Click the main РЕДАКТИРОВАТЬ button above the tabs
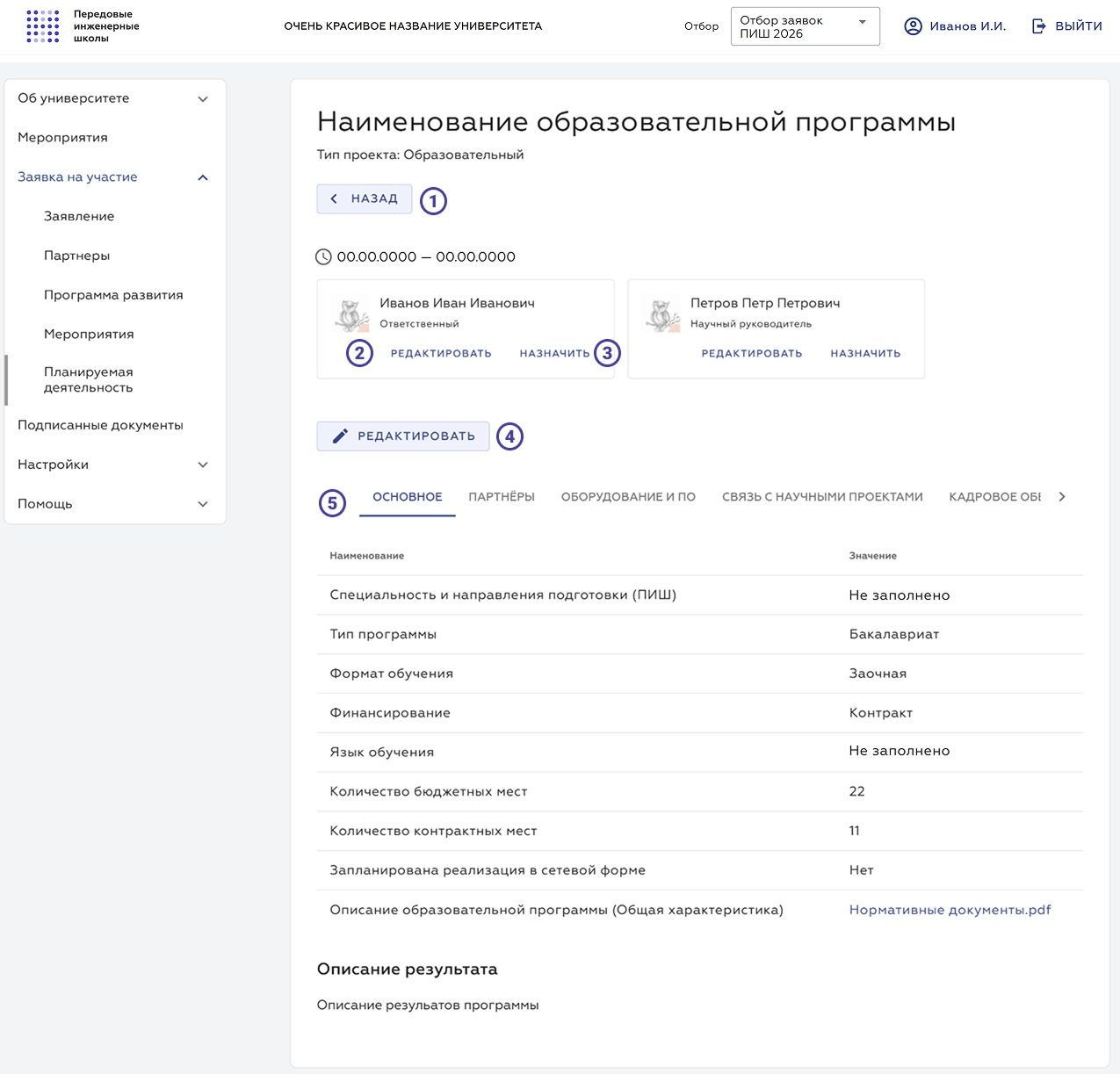Image resolution: width=1120 pixels, height=1074 pixels. tap(403, 436)
